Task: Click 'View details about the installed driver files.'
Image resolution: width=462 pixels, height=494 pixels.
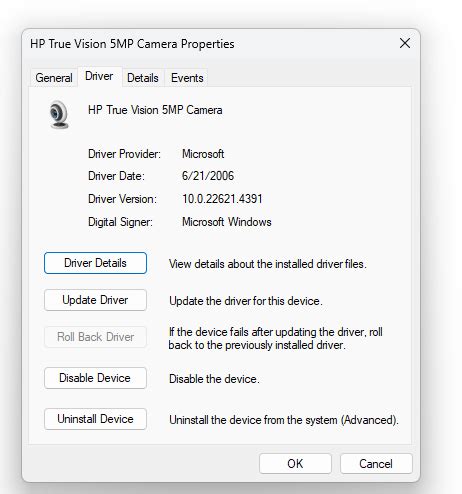Action: click(x=268, y=264)
